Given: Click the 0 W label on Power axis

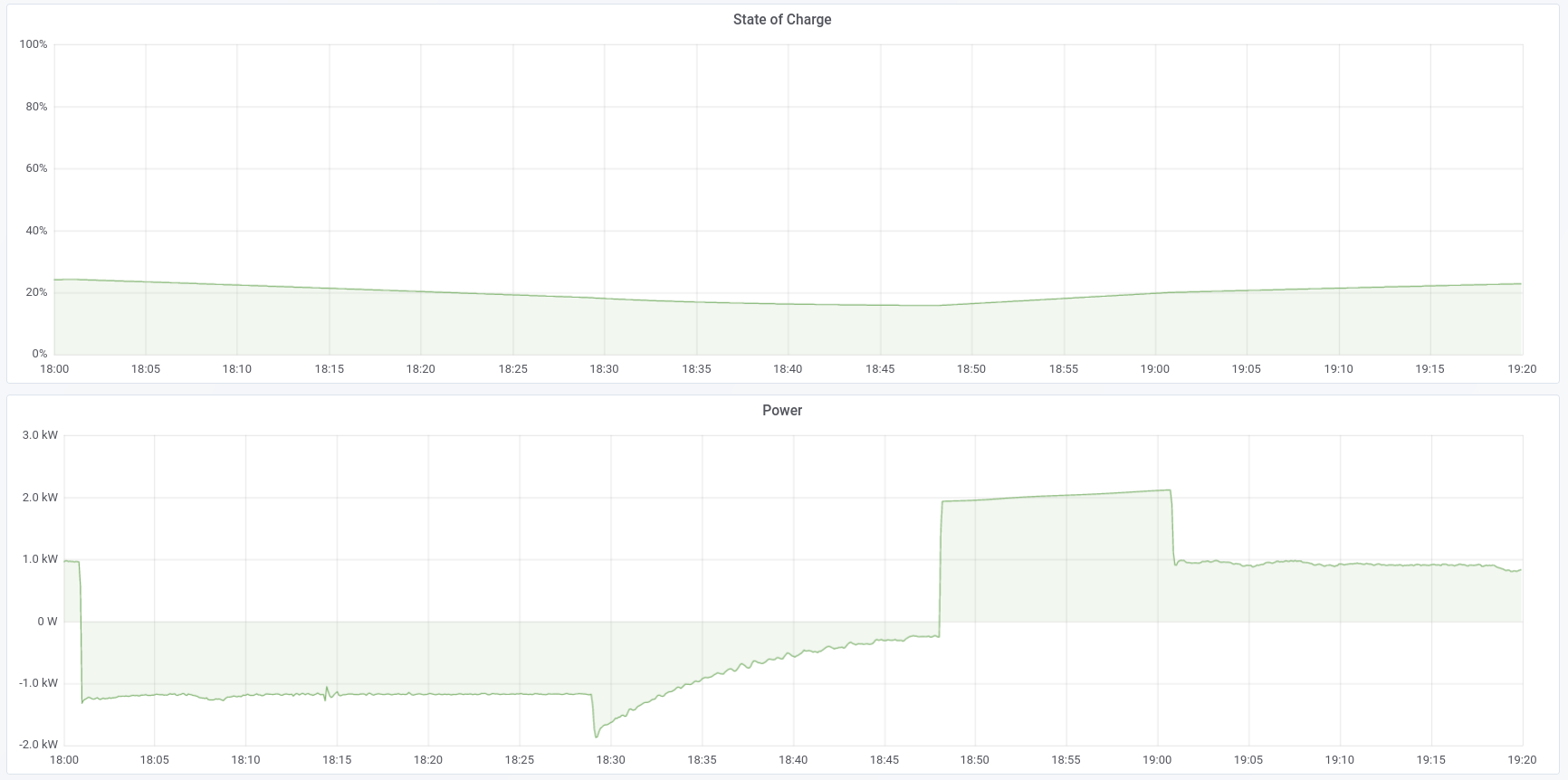Looking at the screenshot, I should 47,622.
